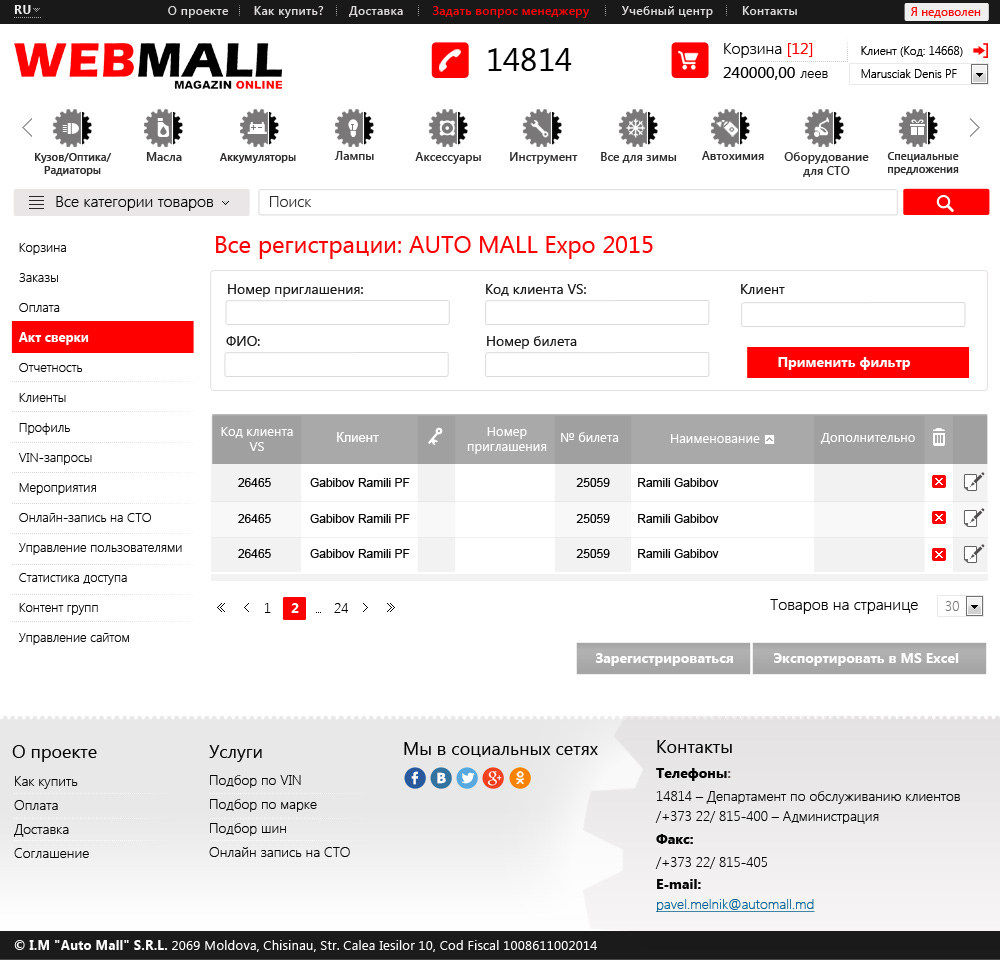
Task: Open the Кузов/Оптика/Радиаторы category icon
Action: [x=72, y=128]
